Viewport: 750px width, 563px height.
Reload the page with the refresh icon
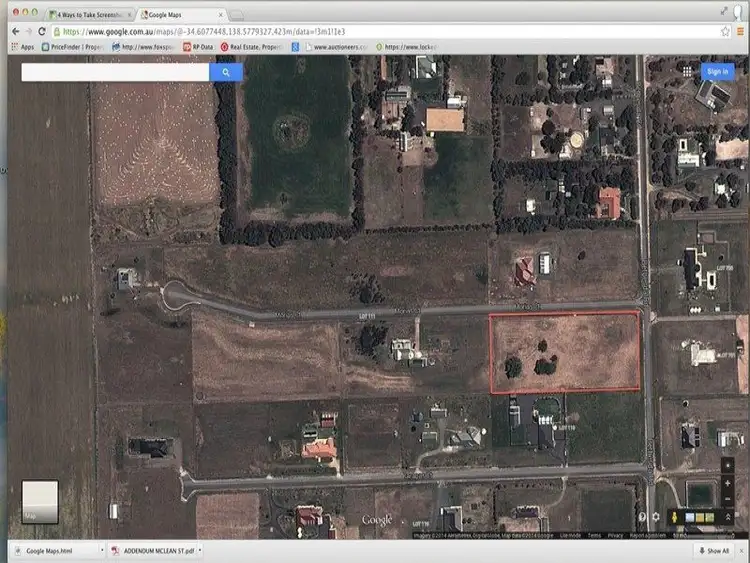click(x=42, y=32)
